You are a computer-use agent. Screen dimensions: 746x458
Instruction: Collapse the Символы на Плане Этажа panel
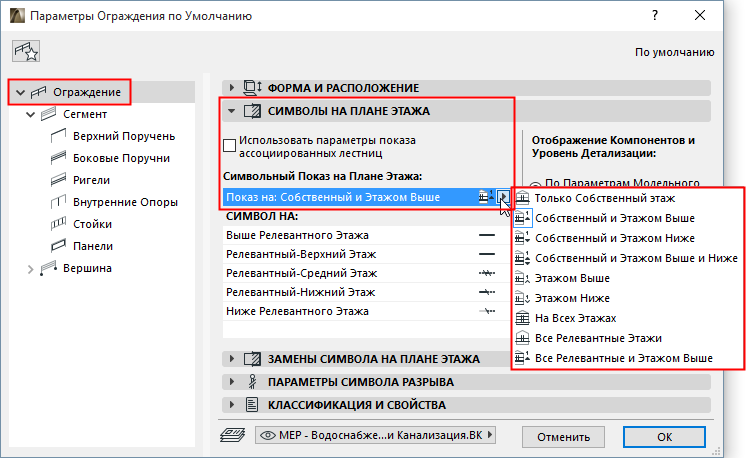click(231, 111)
